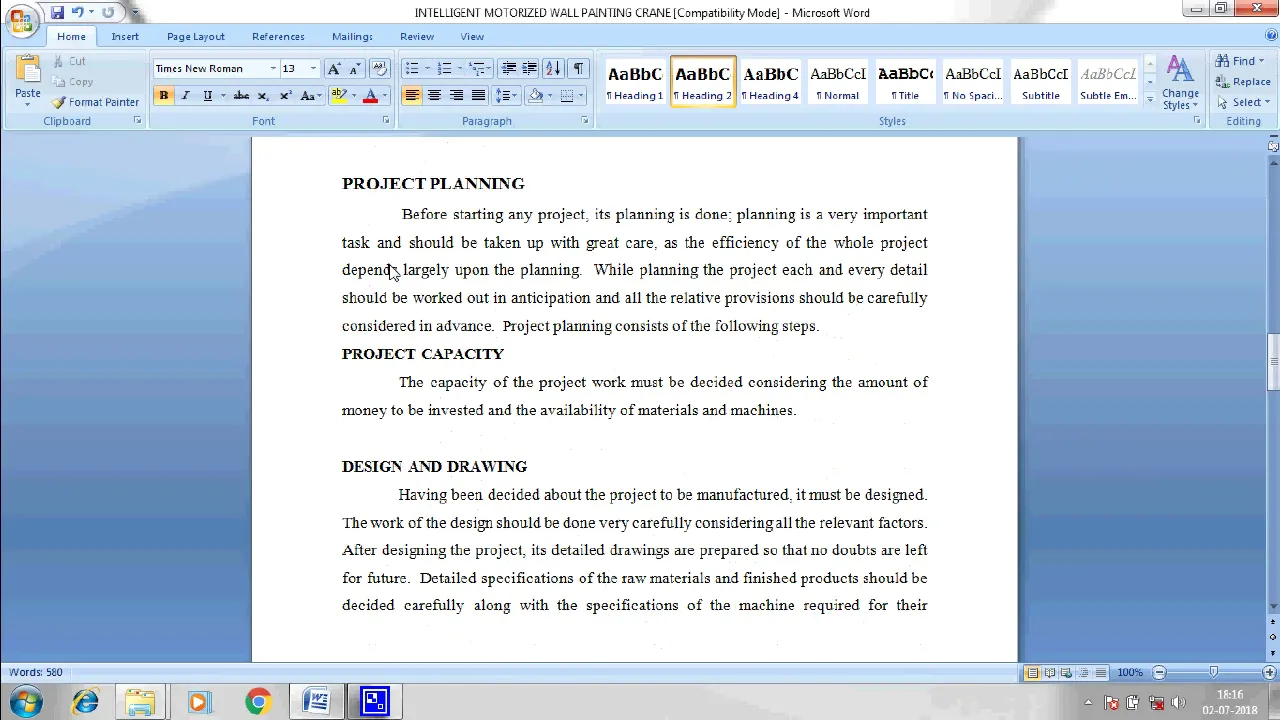Open the Page Layout tab
1280x720 pixels.
(x=196, y=37)
